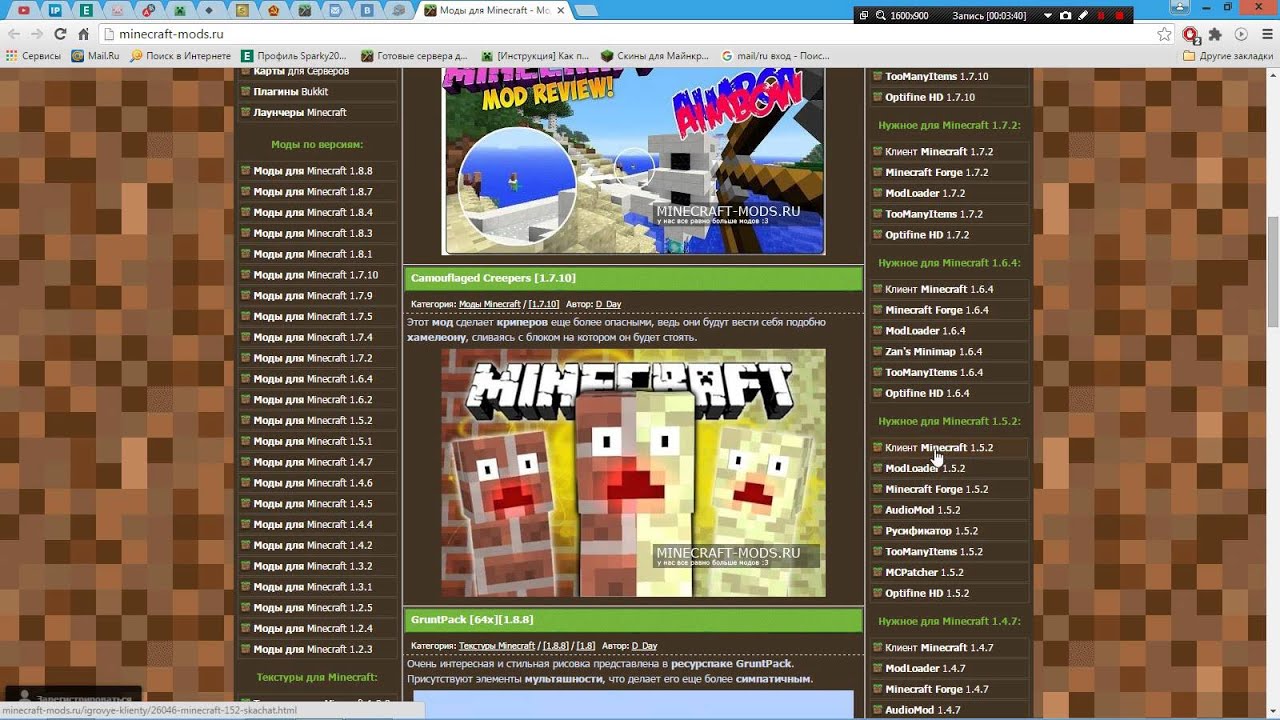This screenshot has width=1280, height=720.
Task: Open Текстуры Minecraft category link
Action: tap(497, 646)
